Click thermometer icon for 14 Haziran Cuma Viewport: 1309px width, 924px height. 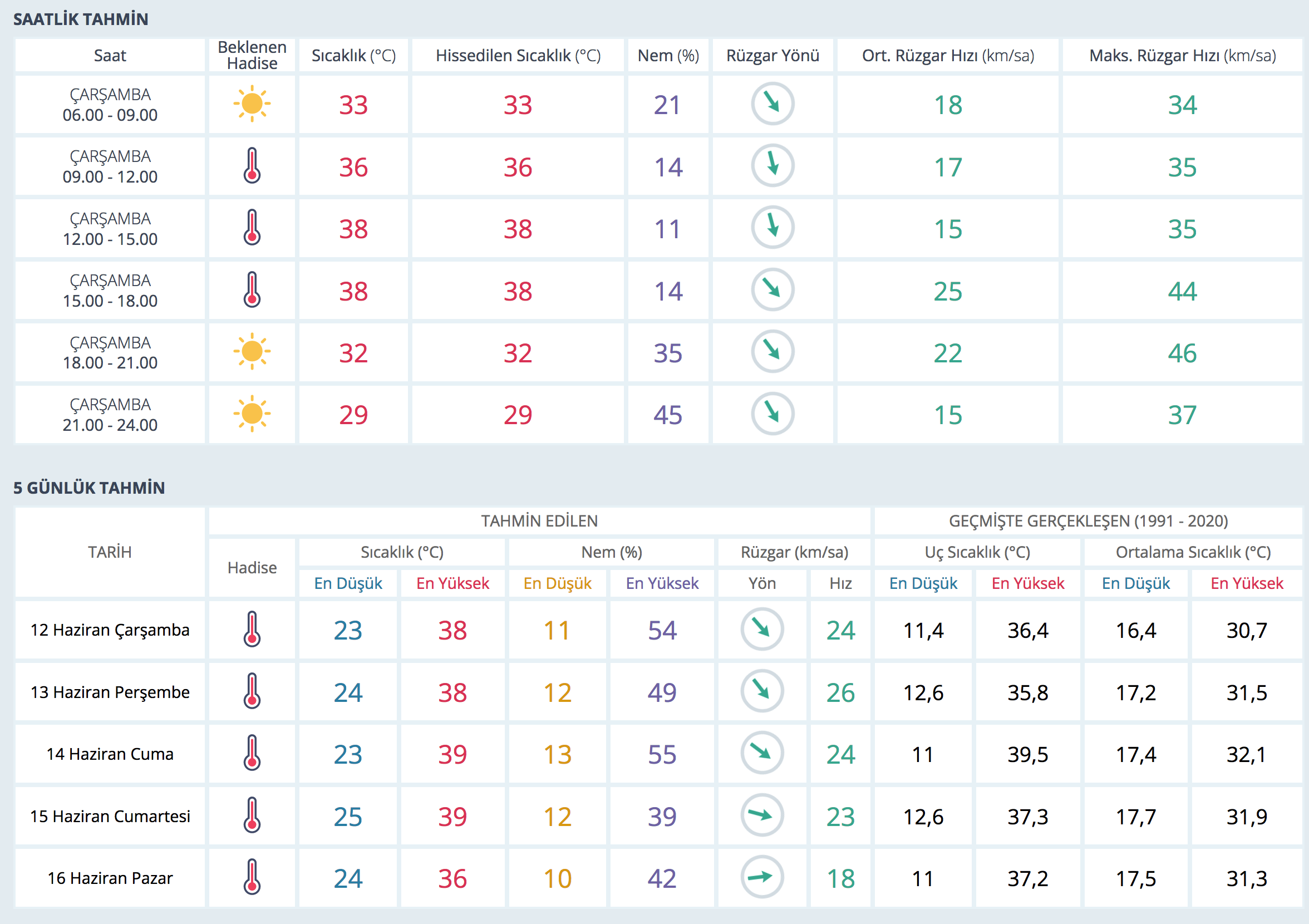[x=252, y=753]
